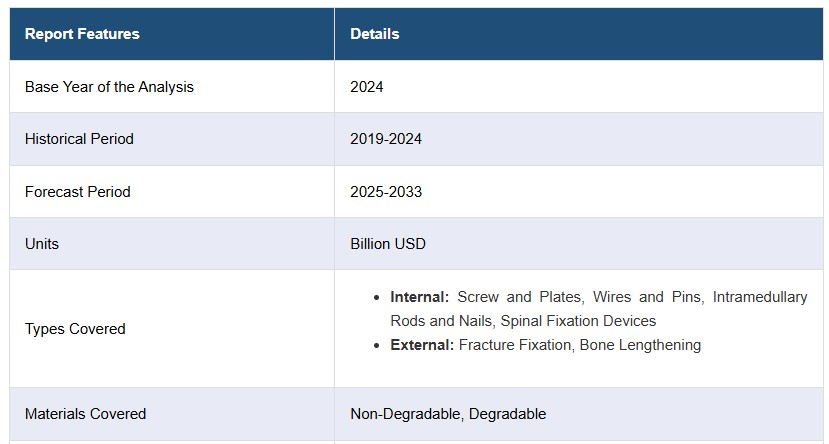The image size is (829, 444).
Task: Click the Report Features column header
Action: click(x=82, y=34)
